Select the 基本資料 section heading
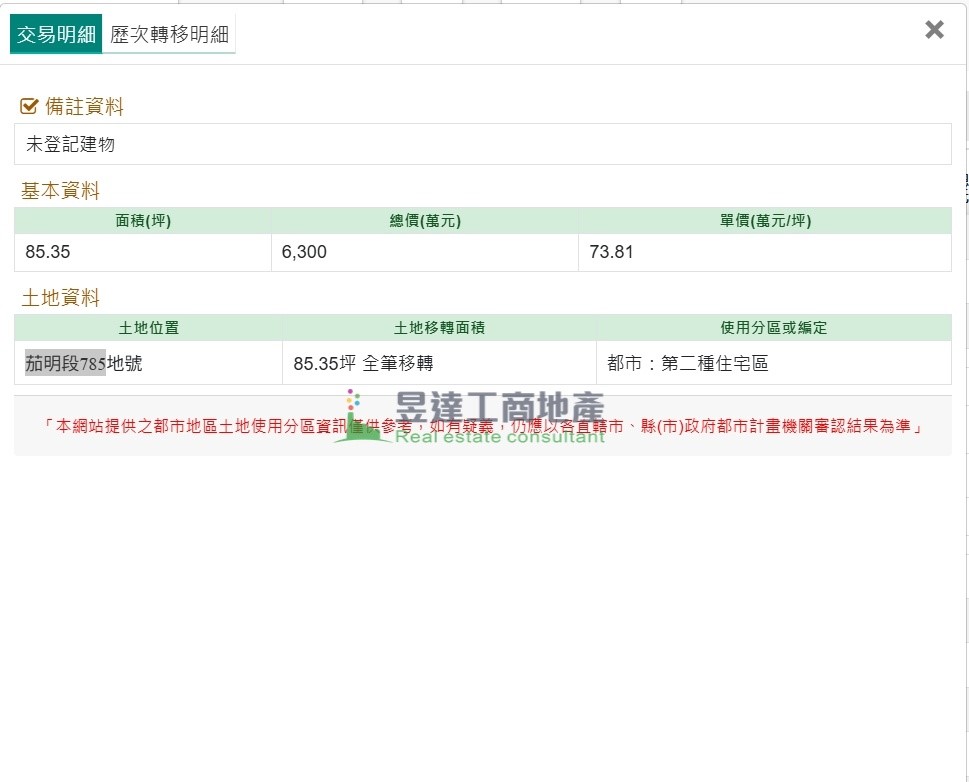This screenshot has width=969, height=782. tap(61, 191)
